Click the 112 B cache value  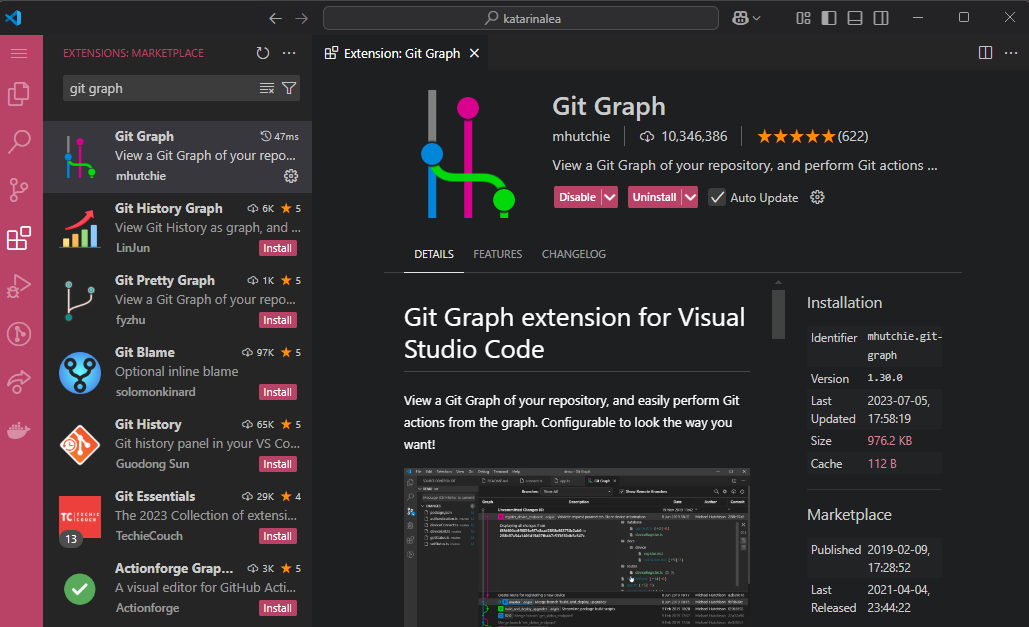[882, 464]
